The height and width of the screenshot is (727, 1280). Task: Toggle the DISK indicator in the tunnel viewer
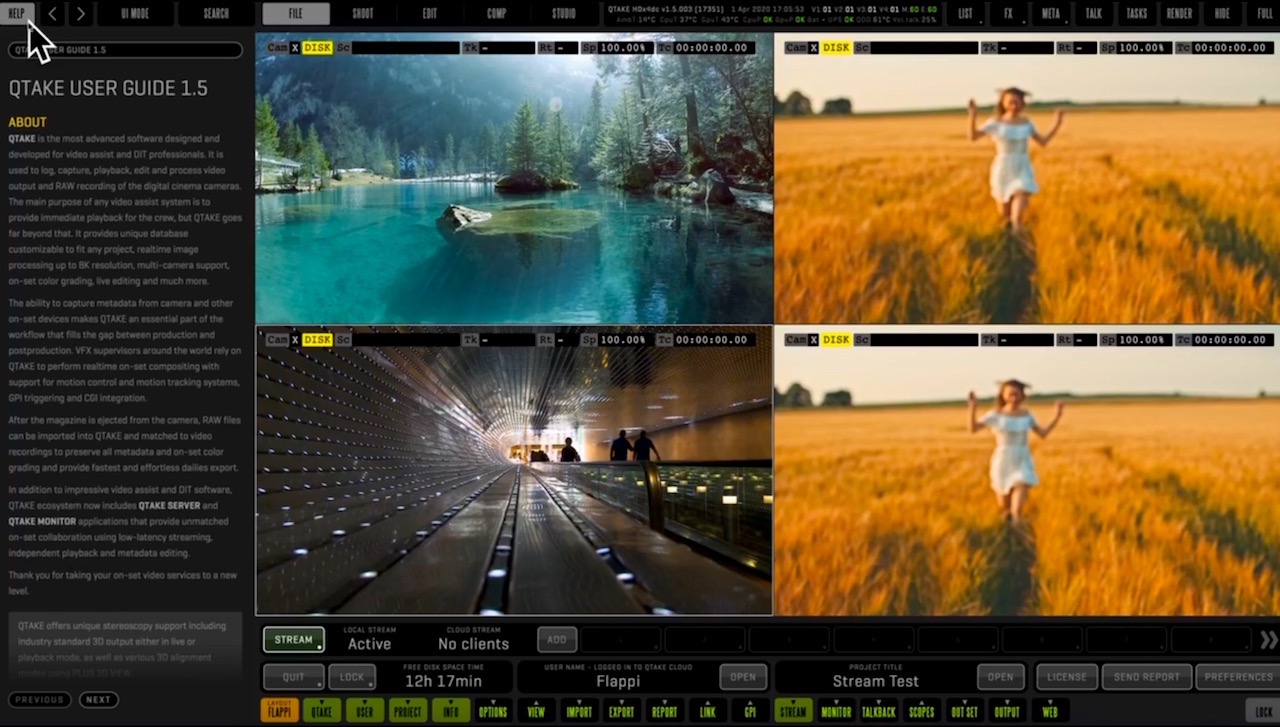pyautogui.click(x=317, y=340)
